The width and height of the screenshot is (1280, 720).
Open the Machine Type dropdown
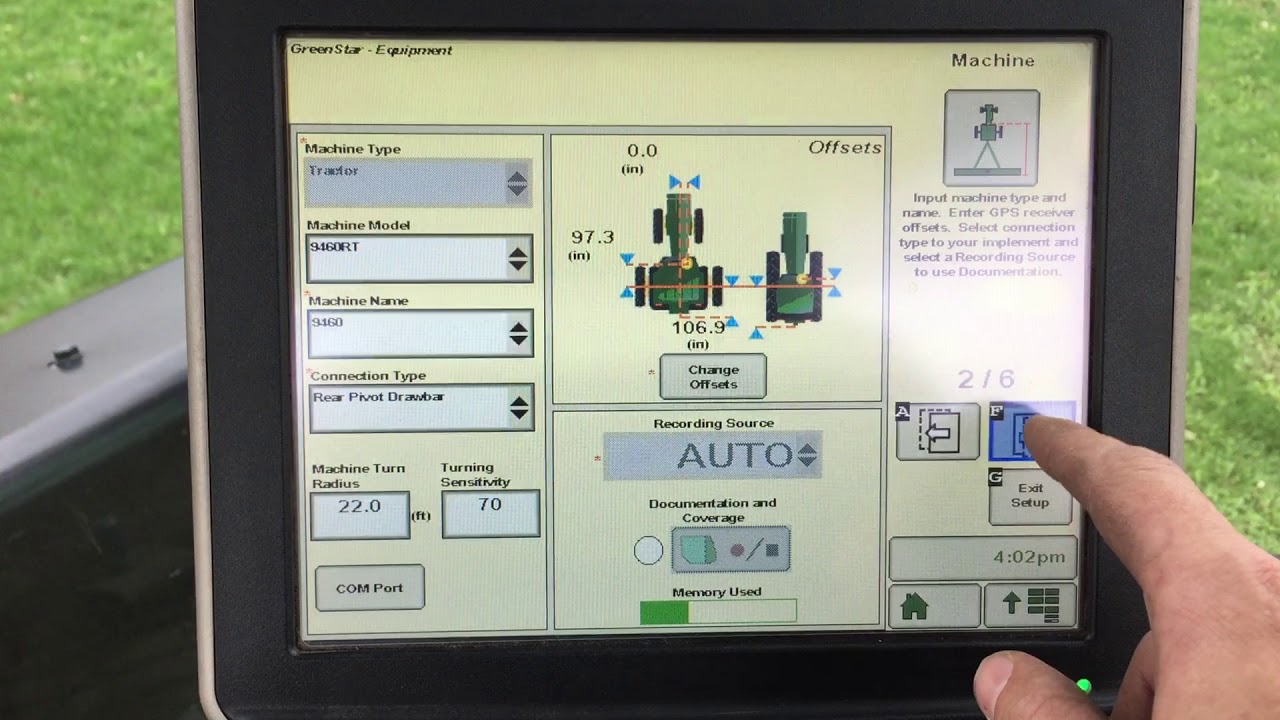pos(418,183)
